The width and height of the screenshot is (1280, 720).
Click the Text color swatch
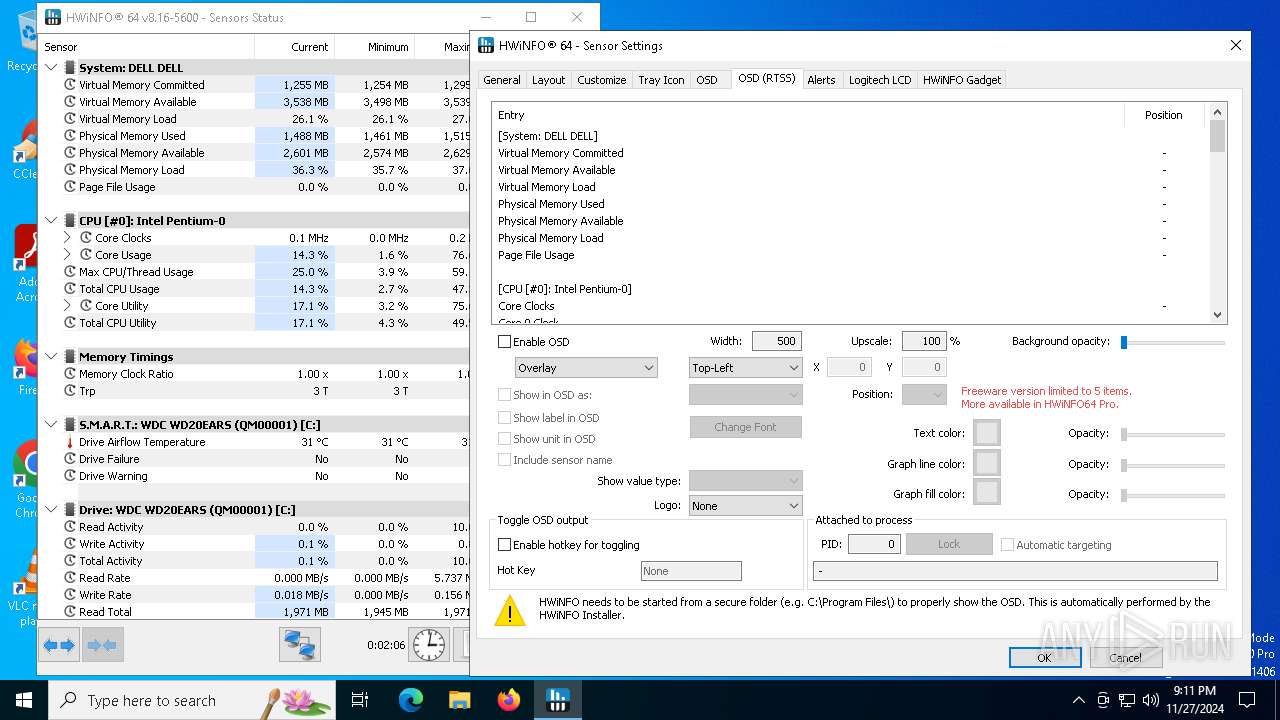click(987, 433)
